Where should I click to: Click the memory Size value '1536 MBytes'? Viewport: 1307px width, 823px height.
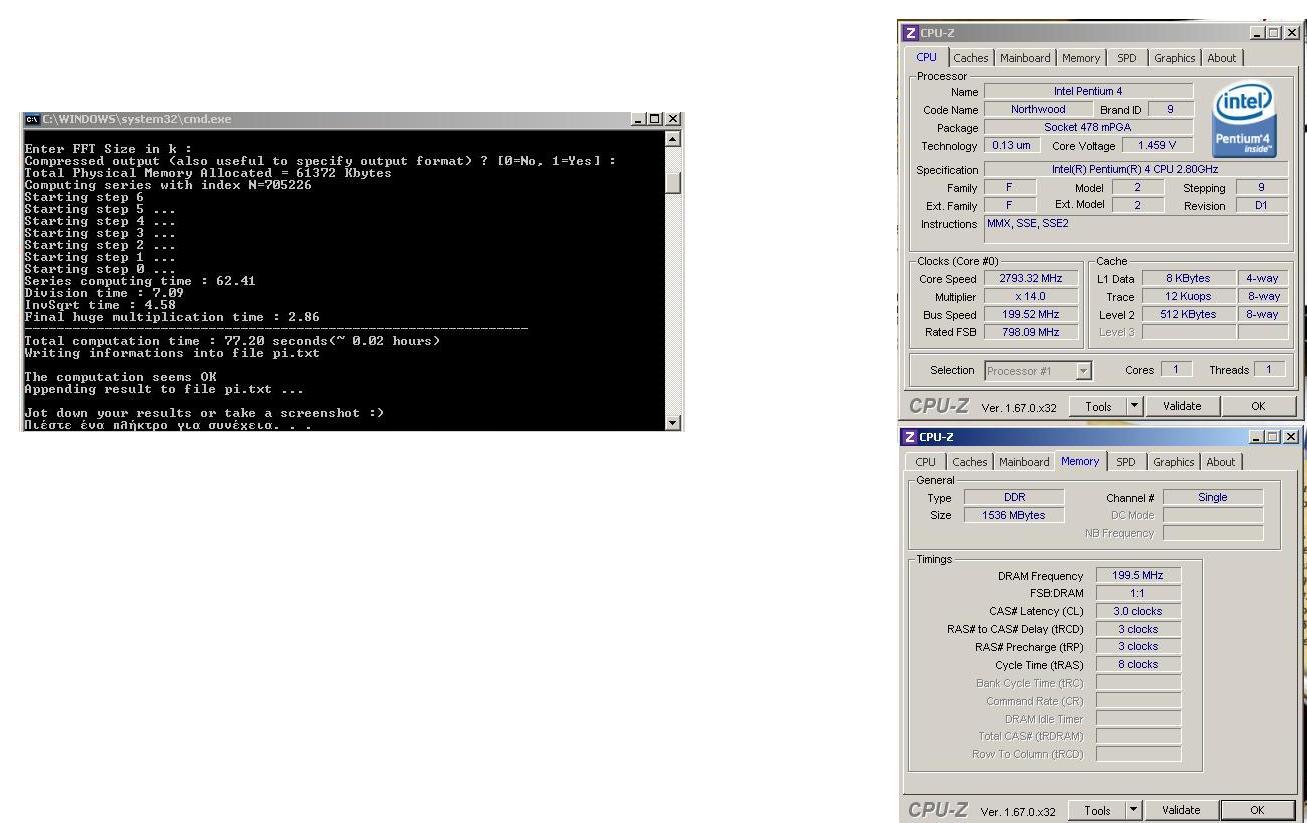click(x=1014, y=515)
